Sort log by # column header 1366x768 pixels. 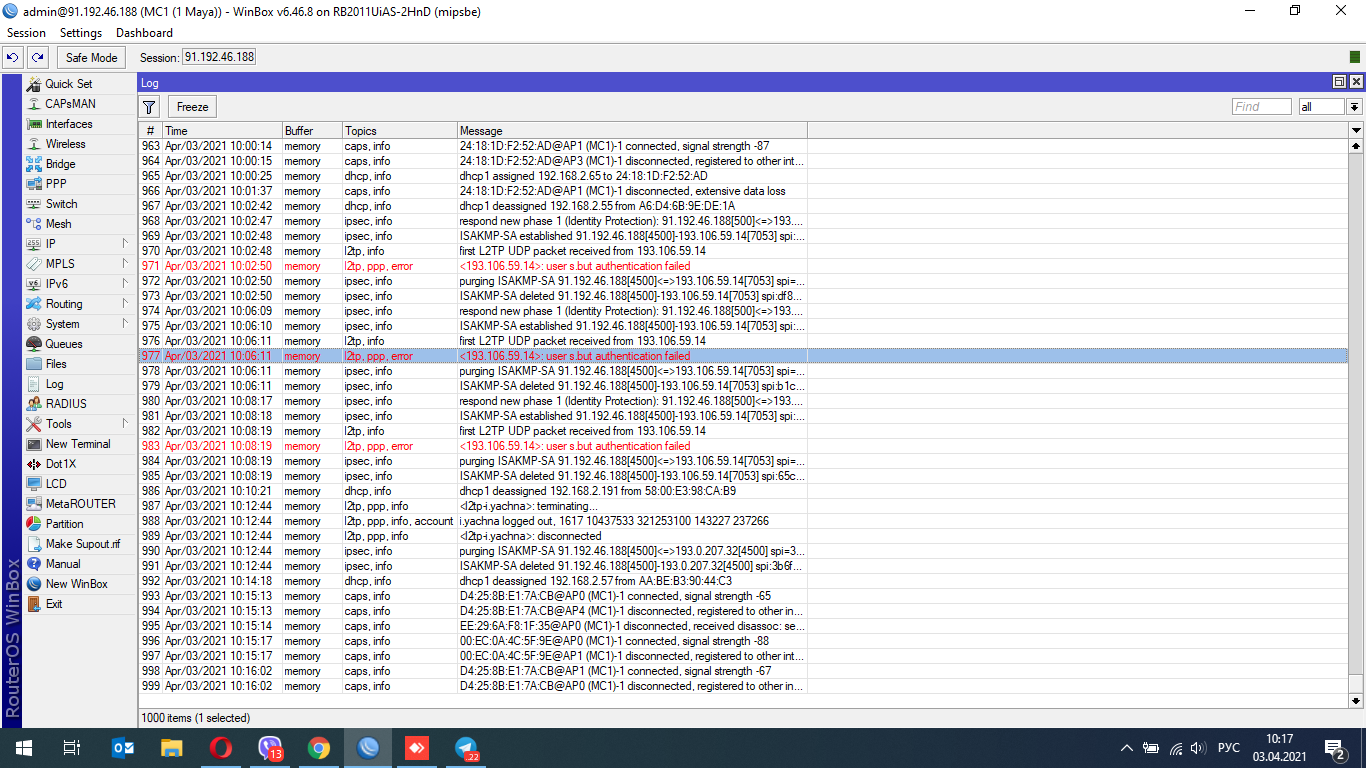[x=151, y=131]
